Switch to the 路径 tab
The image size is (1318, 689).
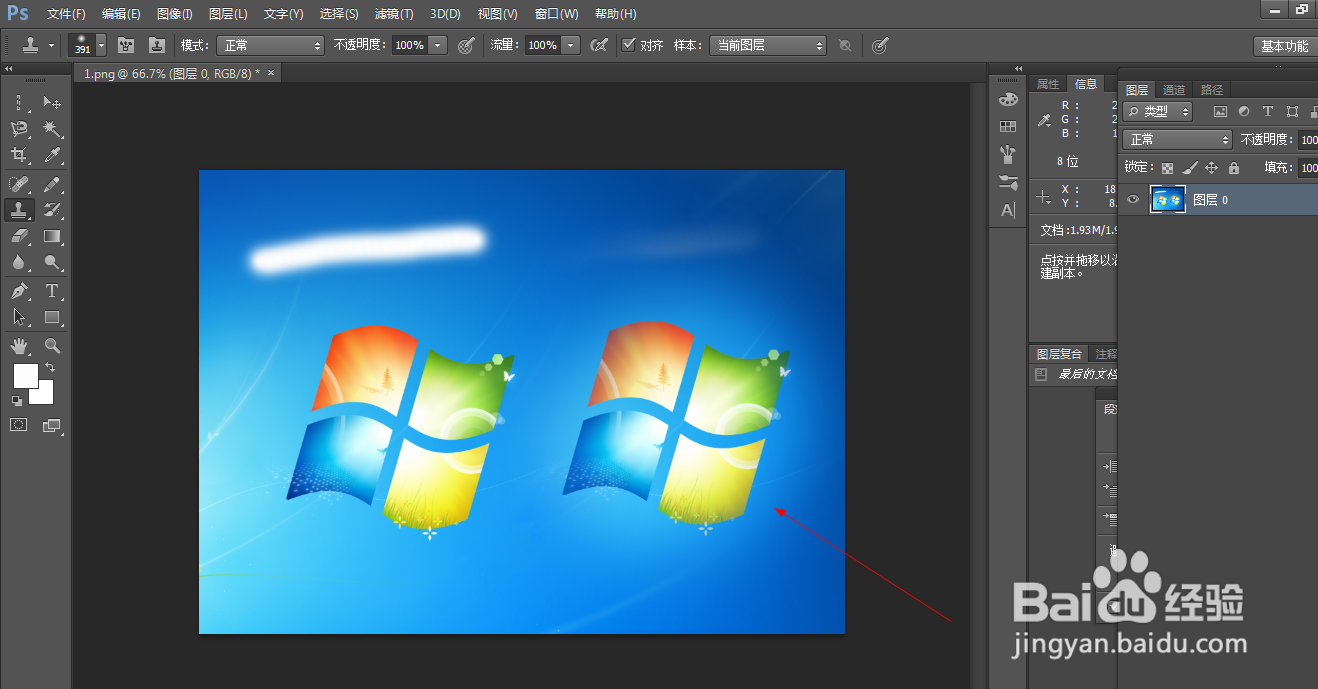pos(1211,90)
